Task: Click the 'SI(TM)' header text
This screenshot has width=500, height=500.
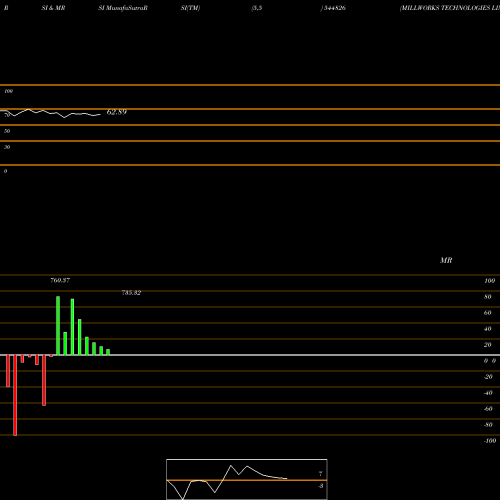Action: coord(190,8)
